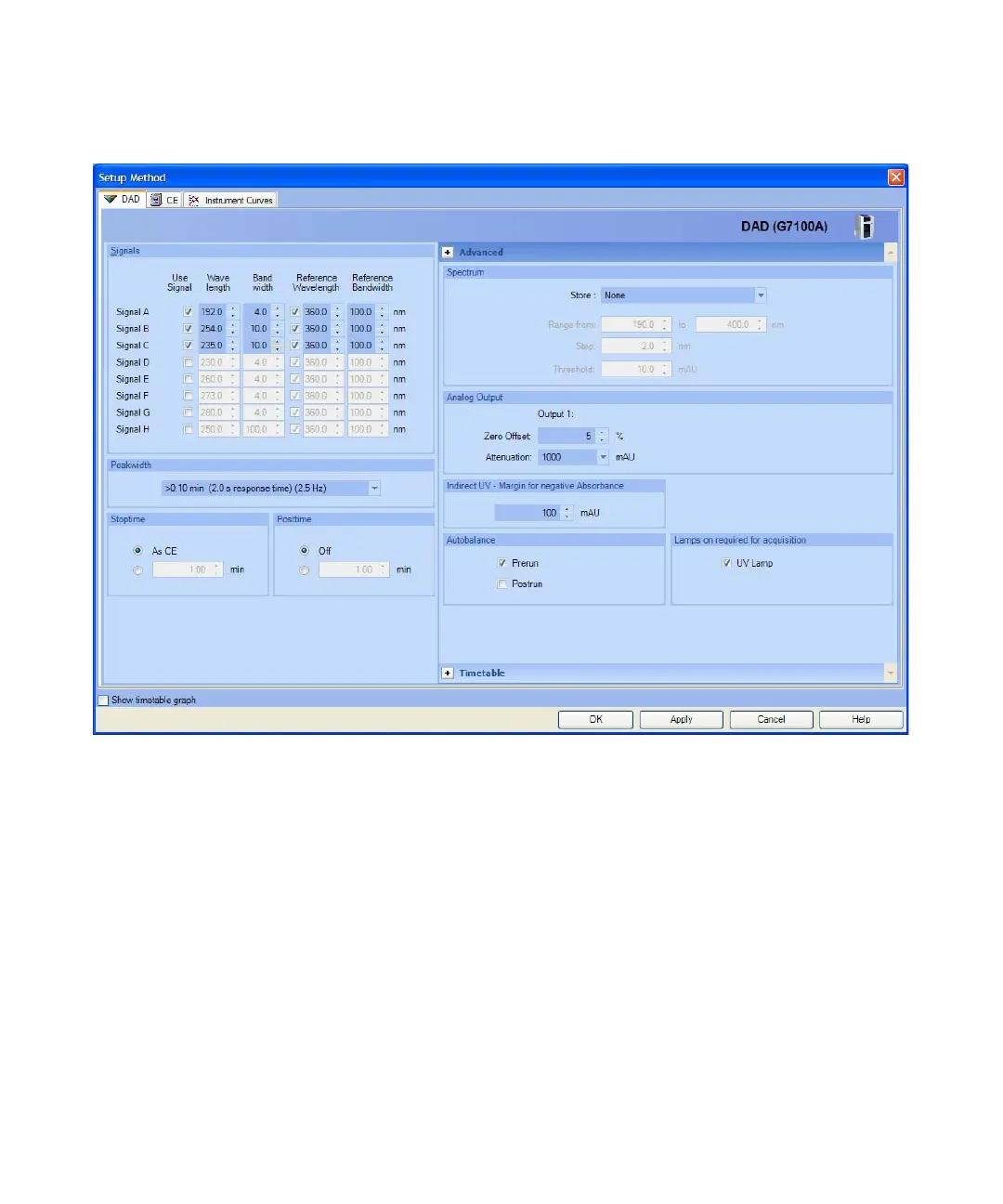The height and width of the screenshot is (1204, 1003).
Task: Click the Zero Offset stepper arrows
Action: click(603, 436)
